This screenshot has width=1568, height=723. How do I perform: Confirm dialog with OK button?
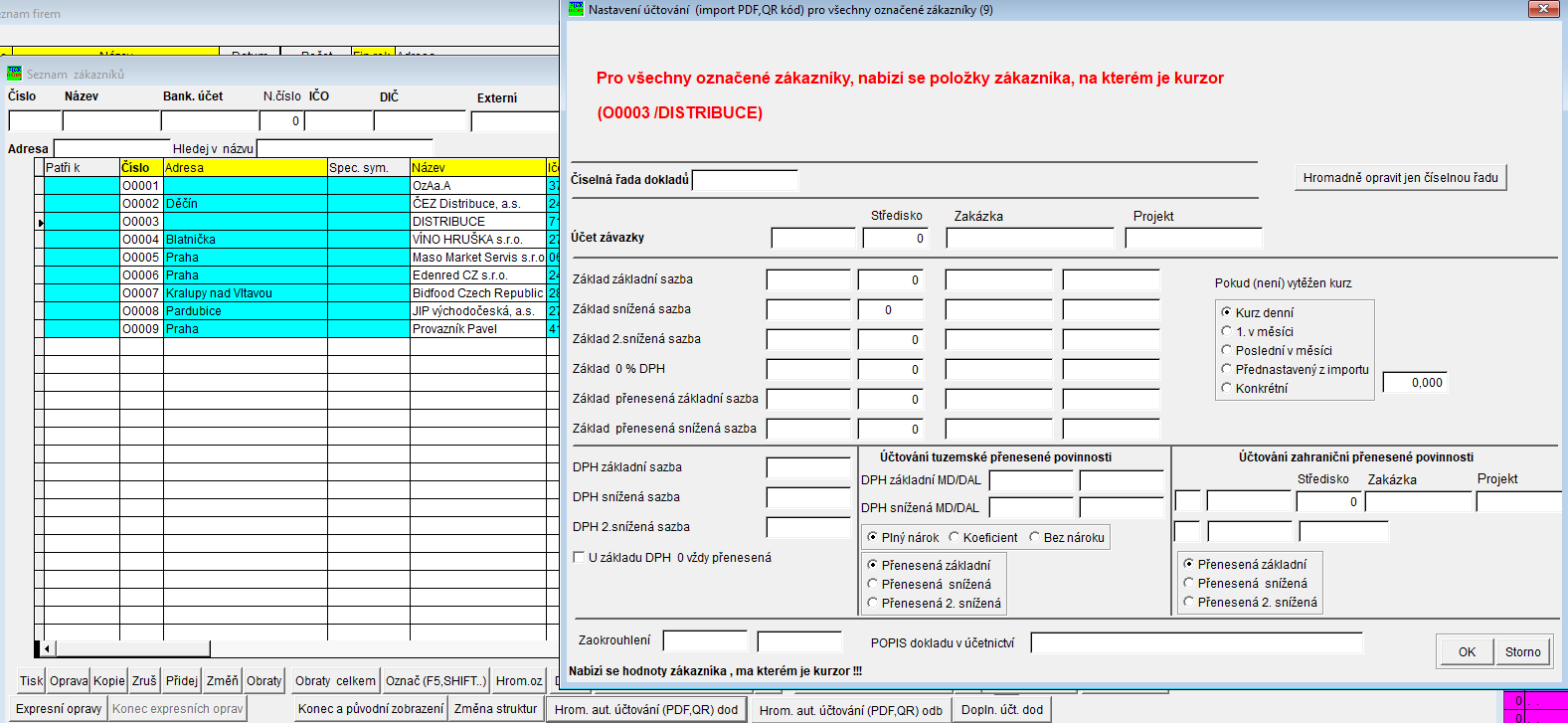(x=1467, y=651)
